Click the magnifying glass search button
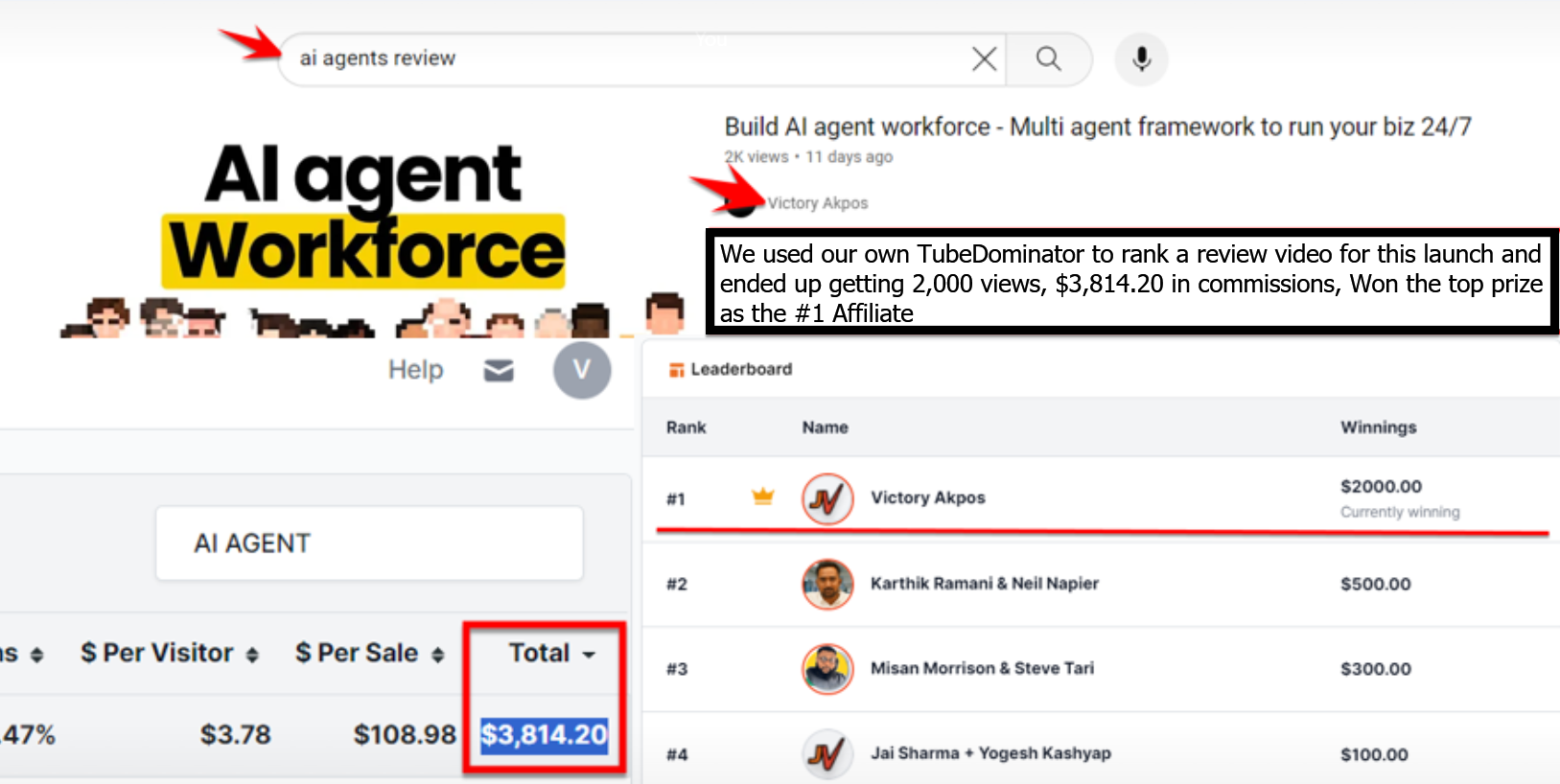 [x=1049, y=59]
